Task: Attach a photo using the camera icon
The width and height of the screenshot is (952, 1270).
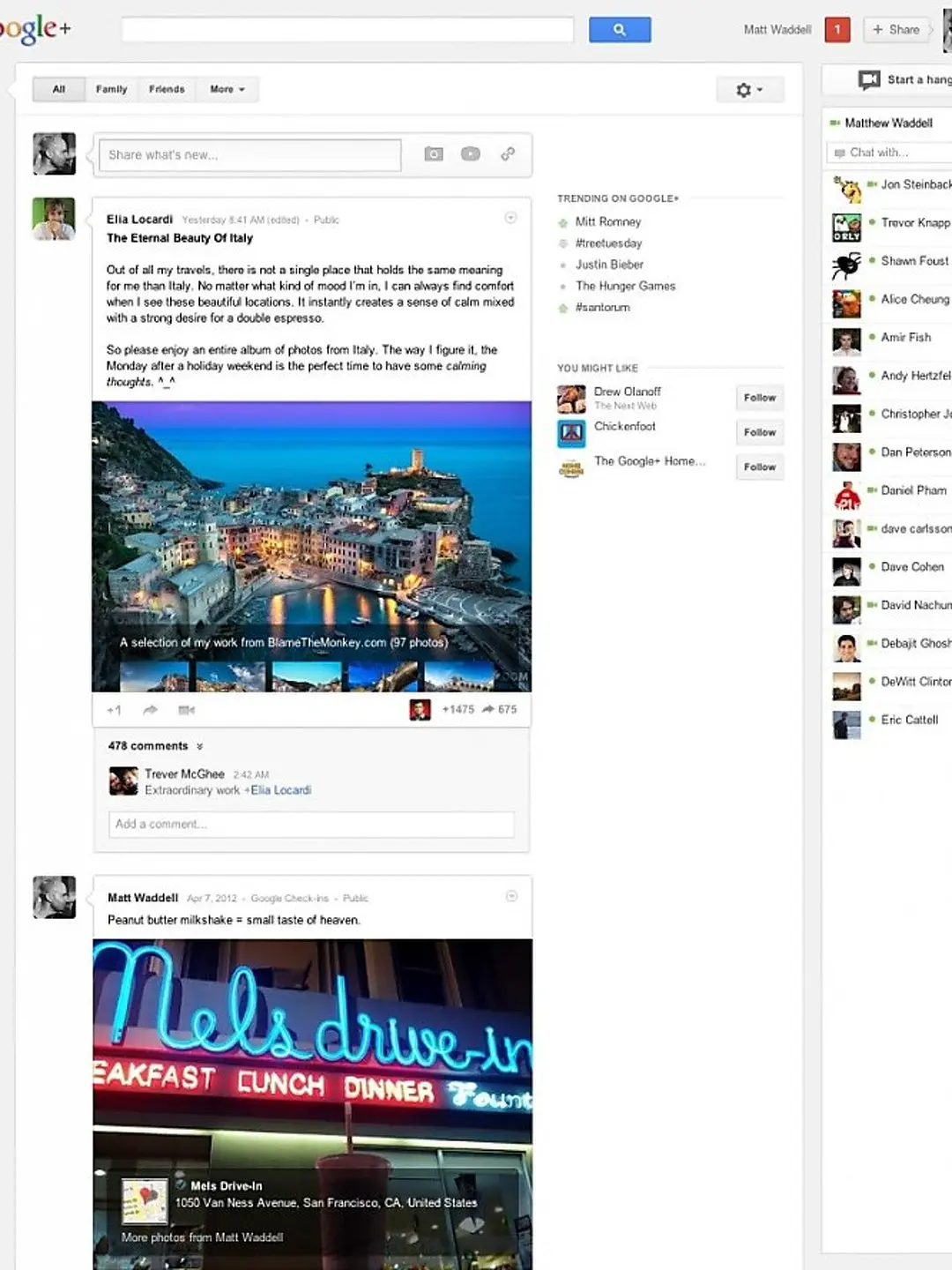Action: tap(434, 154)
